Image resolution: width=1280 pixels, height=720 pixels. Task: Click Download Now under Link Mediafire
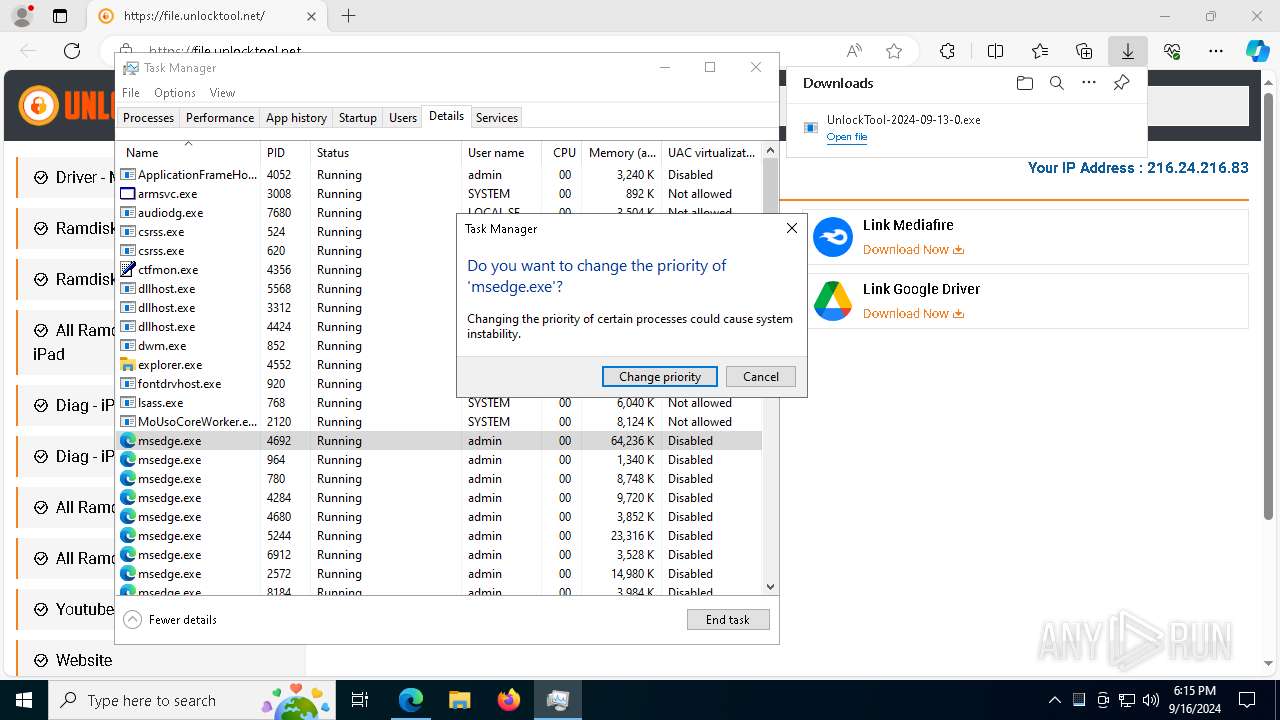tap(913, 250)
